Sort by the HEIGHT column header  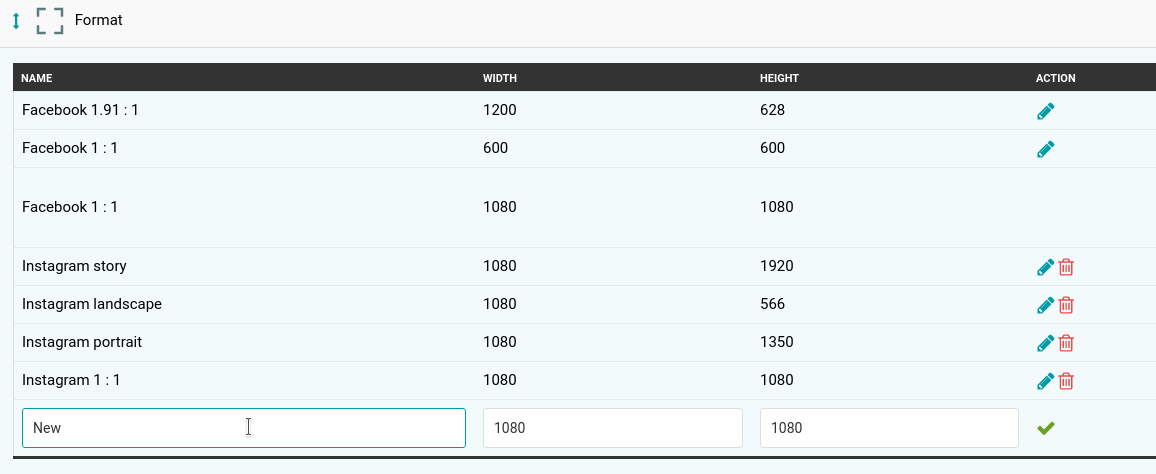(779, 78)
